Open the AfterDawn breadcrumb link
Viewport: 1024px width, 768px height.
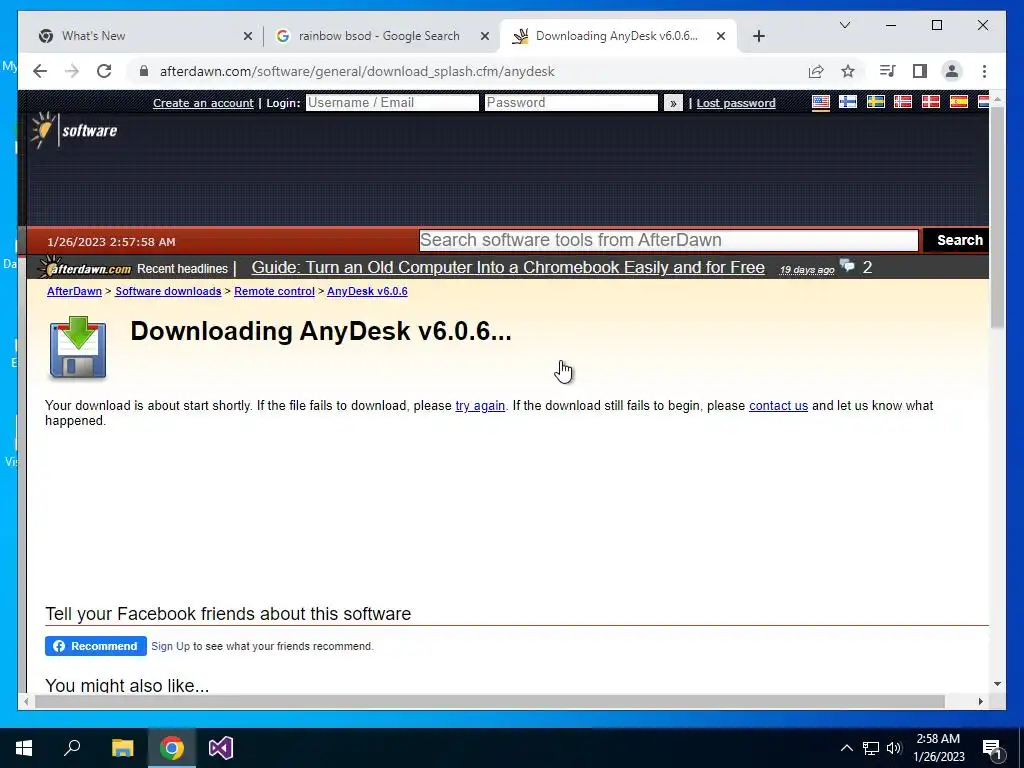pyautogui.click(x=74, y=291)
